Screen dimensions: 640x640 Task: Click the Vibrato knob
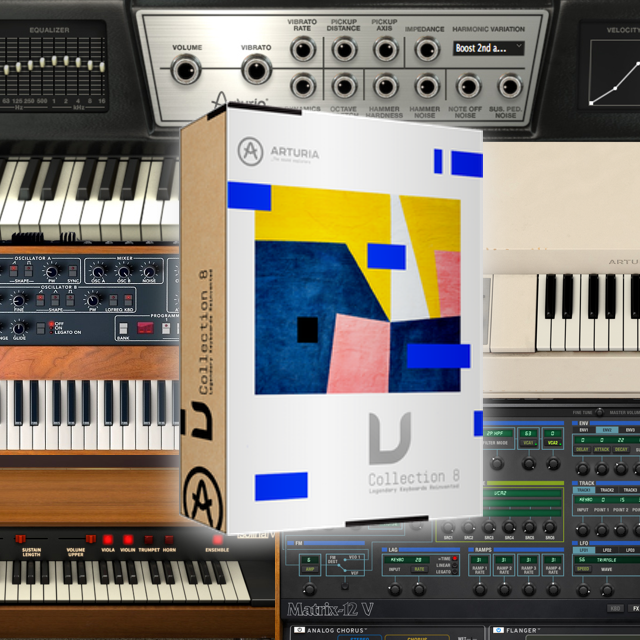(x=254, y=70)
